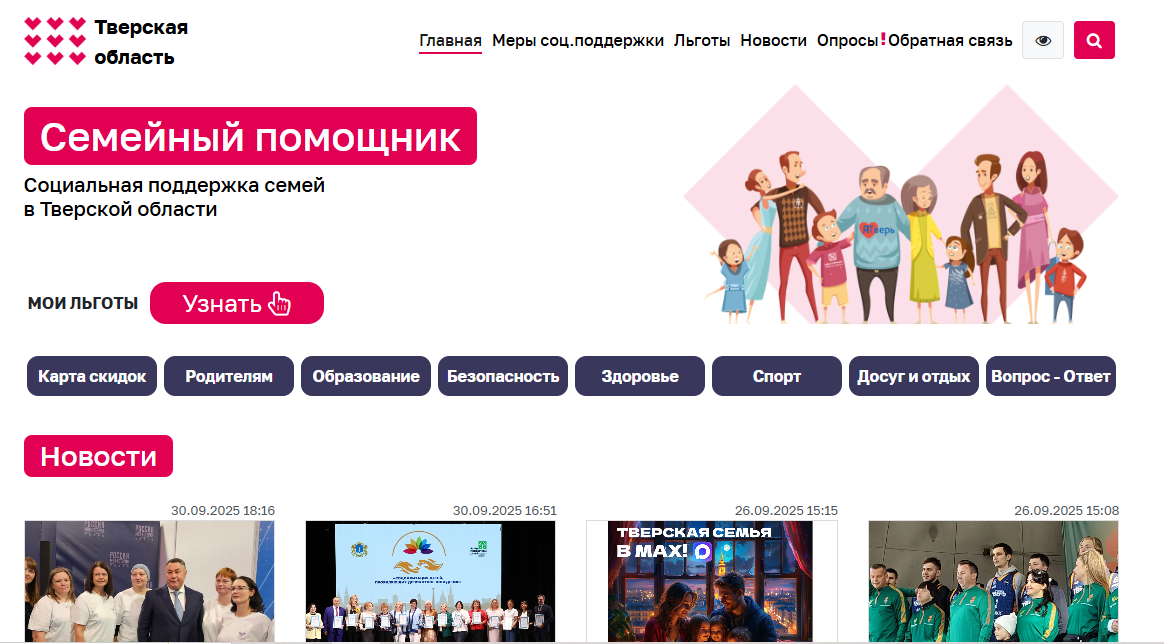The image size is (1164, 644).
Task: Open the Карта скидок category
Action: click(x=92, y=376)
